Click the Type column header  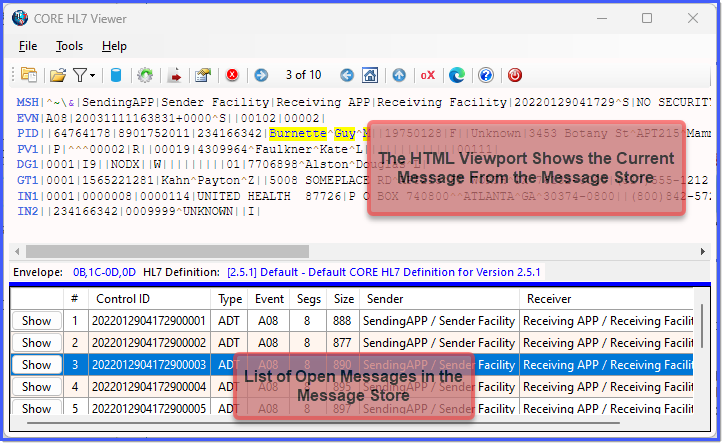[x=229, y=299]
